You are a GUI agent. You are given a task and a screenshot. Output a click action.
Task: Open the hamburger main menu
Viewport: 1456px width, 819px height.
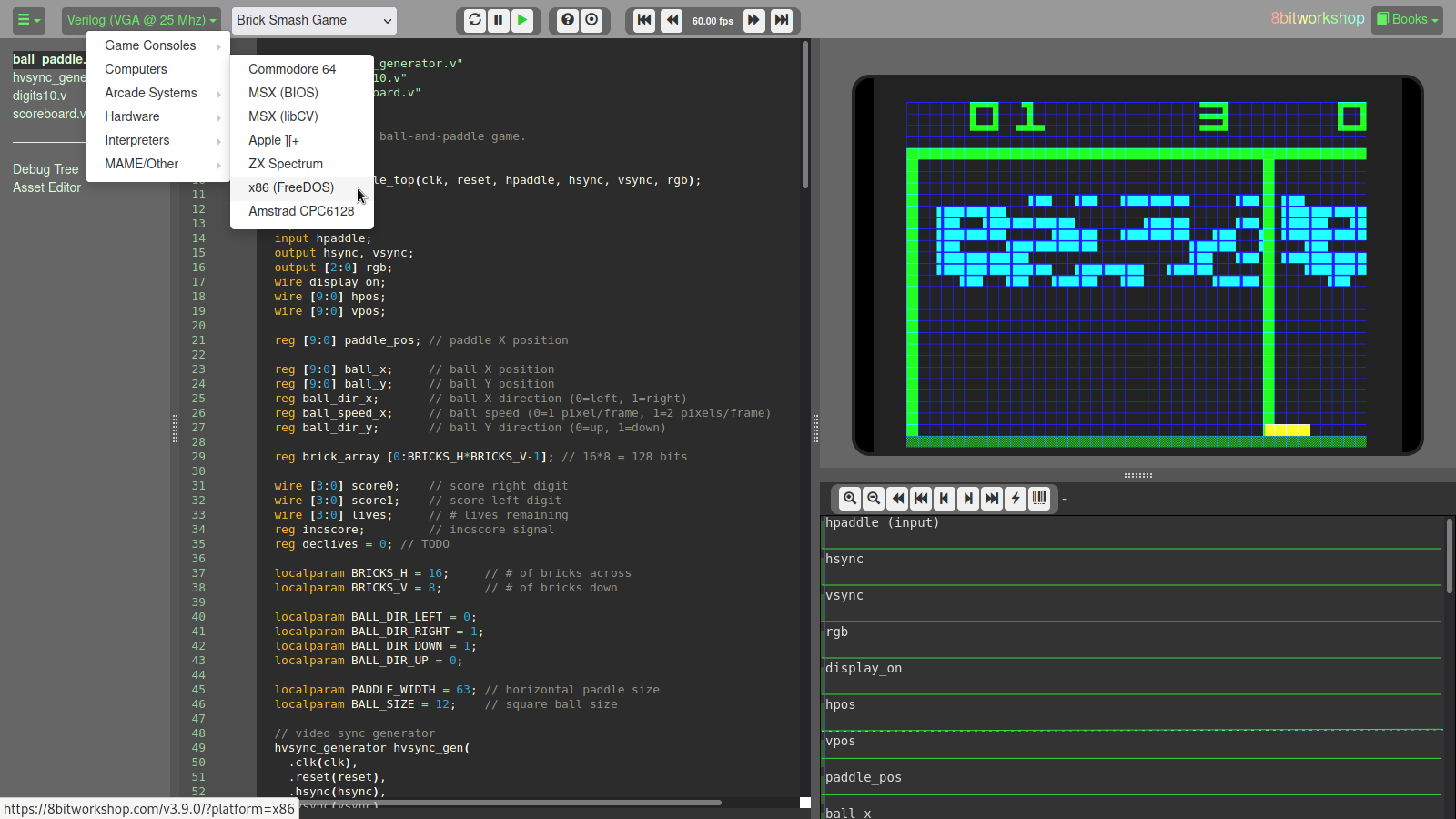(x=28, y=20)
